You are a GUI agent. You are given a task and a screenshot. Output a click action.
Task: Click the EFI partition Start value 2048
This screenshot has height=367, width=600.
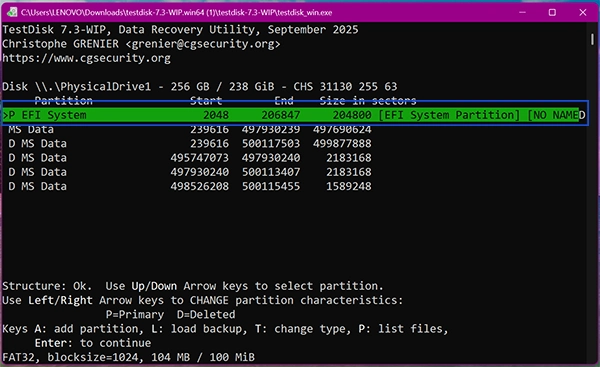click(x=216, y=115)
